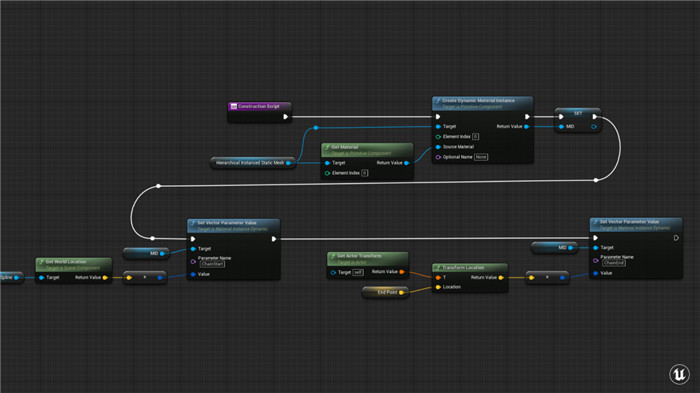Click the Unreal Engine logo icon
Image resolution: width=700 pixels, height=393 pixels.
tap(679, 374)
